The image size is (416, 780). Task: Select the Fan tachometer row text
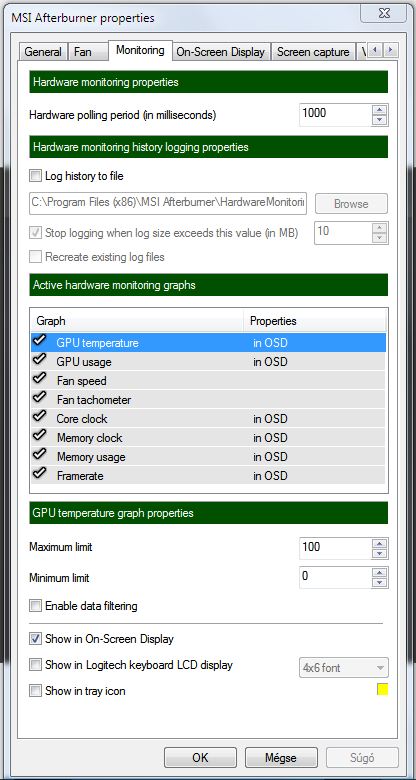point(94,400)
